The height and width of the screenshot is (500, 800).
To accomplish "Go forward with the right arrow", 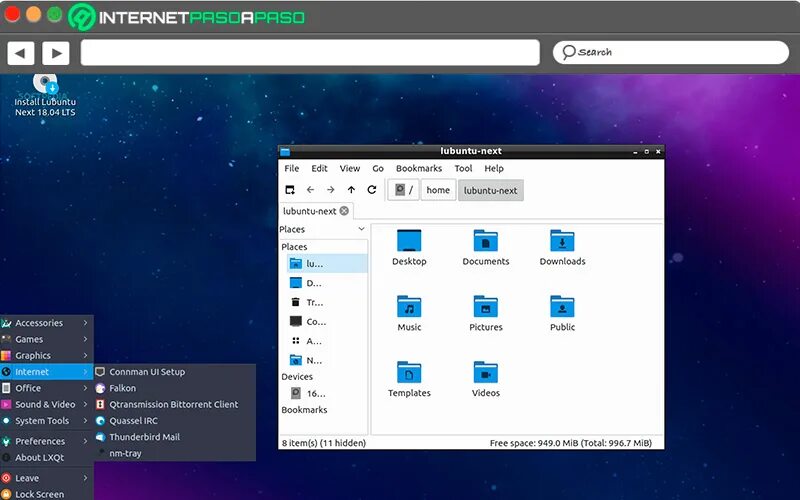I will click(331, 190).
